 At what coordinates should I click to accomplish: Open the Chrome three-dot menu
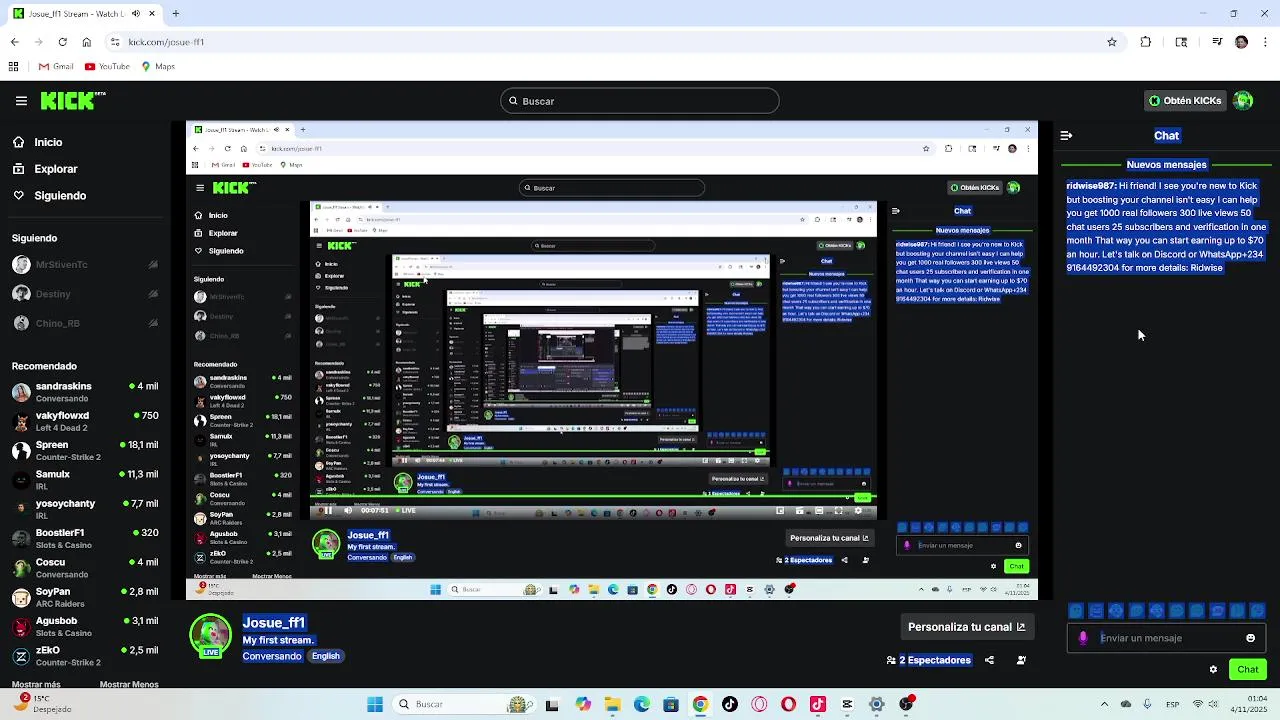[1265, 42]
